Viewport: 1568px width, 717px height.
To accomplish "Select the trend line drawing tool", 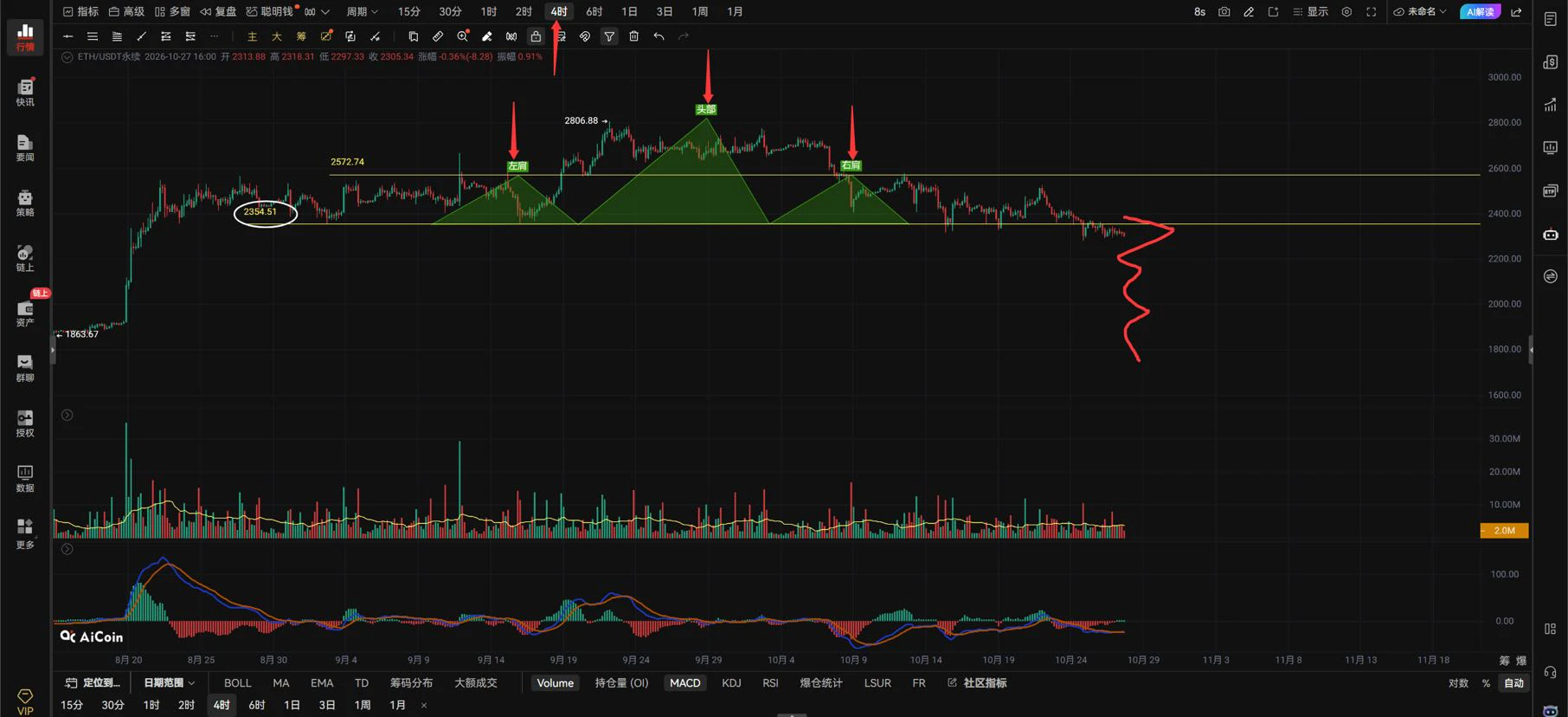I will coord(141,36).
